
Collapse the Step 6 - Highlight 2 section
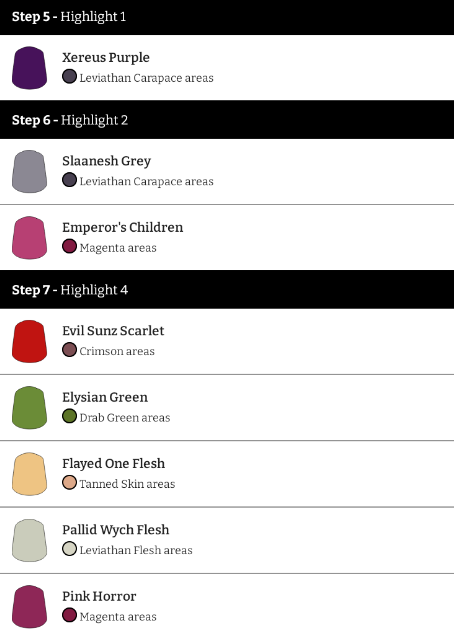[x=227, y=120]
